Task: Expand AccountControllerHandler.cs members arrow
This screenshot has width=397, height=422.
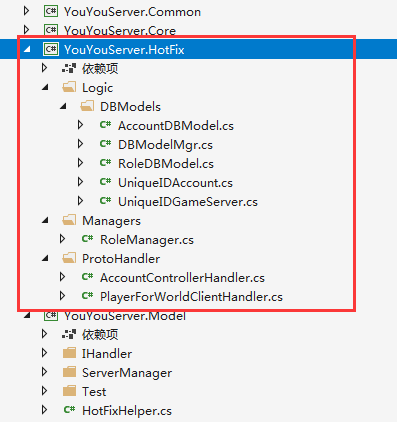Action: (x=62, y=277)
